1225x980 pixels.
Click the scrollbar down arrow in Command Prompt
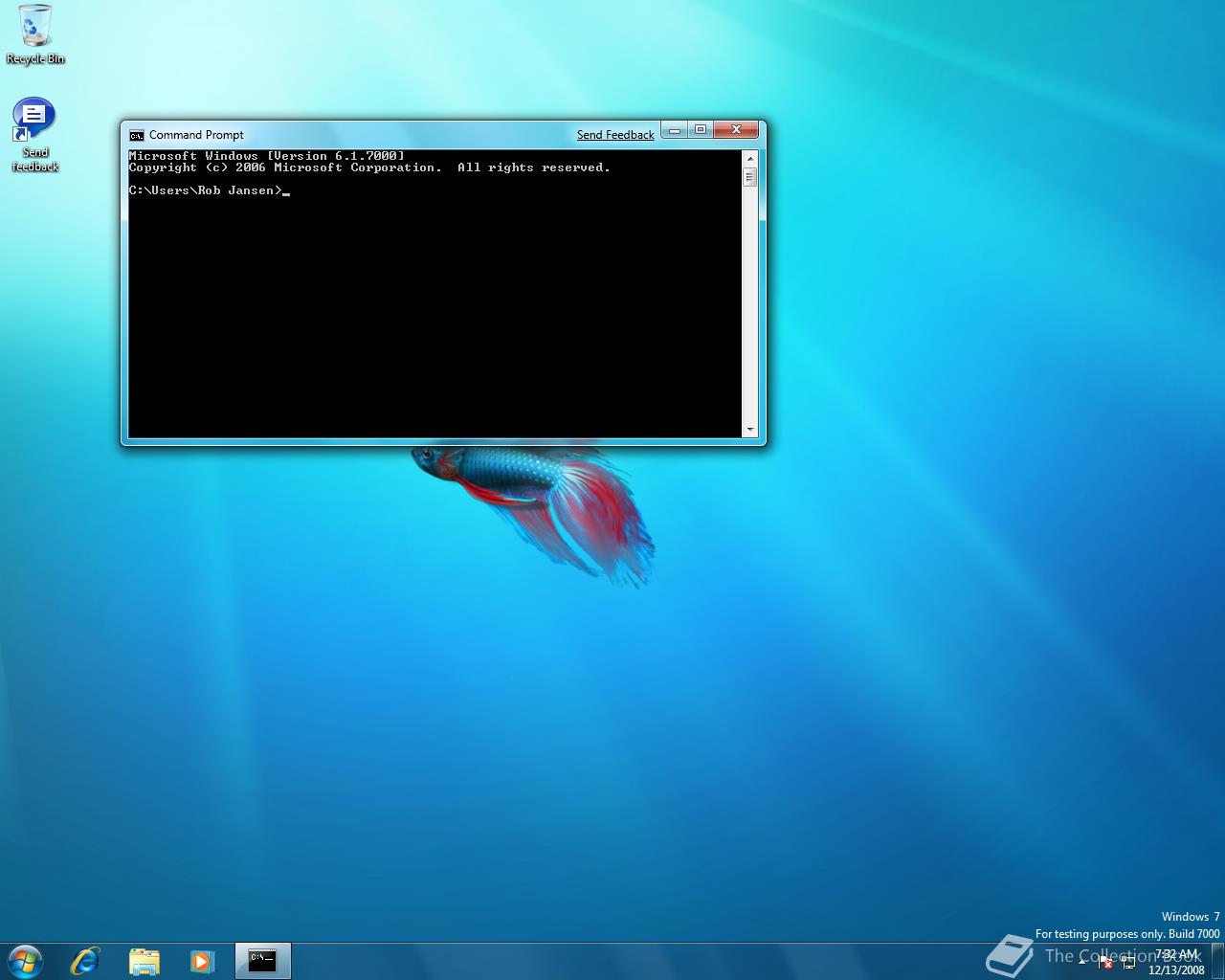tap(749, 430)
